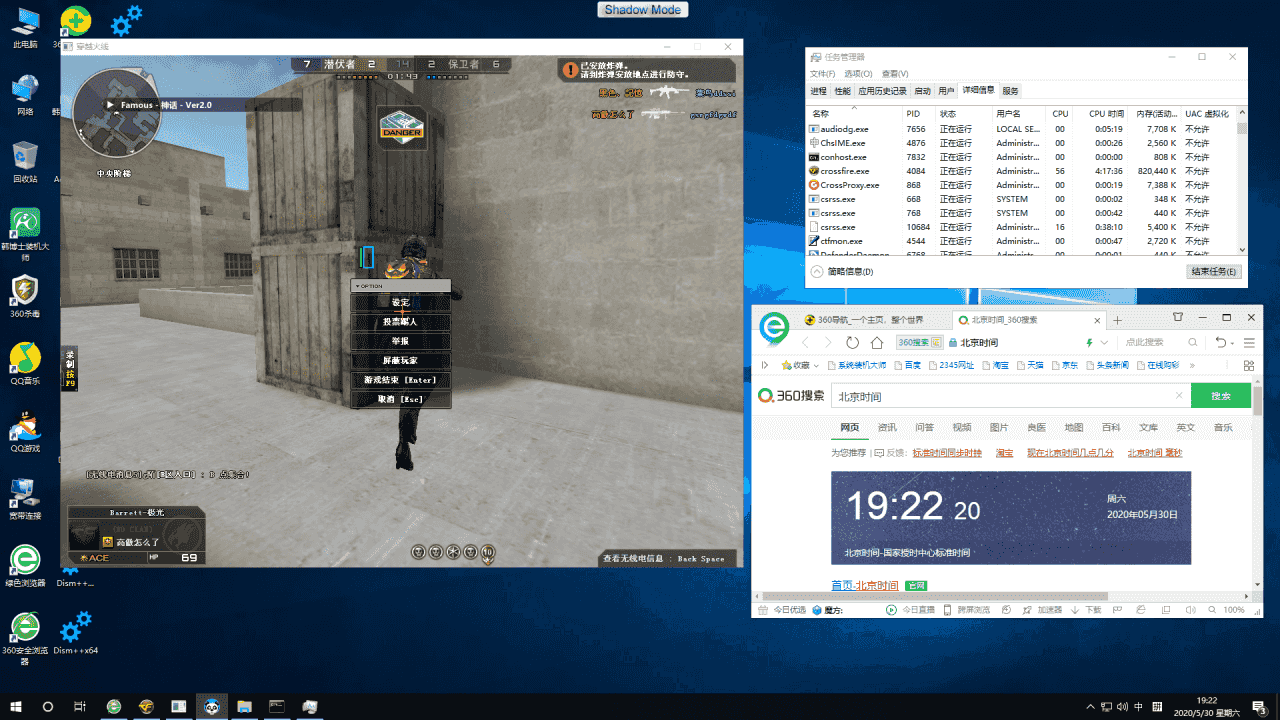
Task: Open 百度 bookmark in bookmarks bar
Action: pos(906,366)
